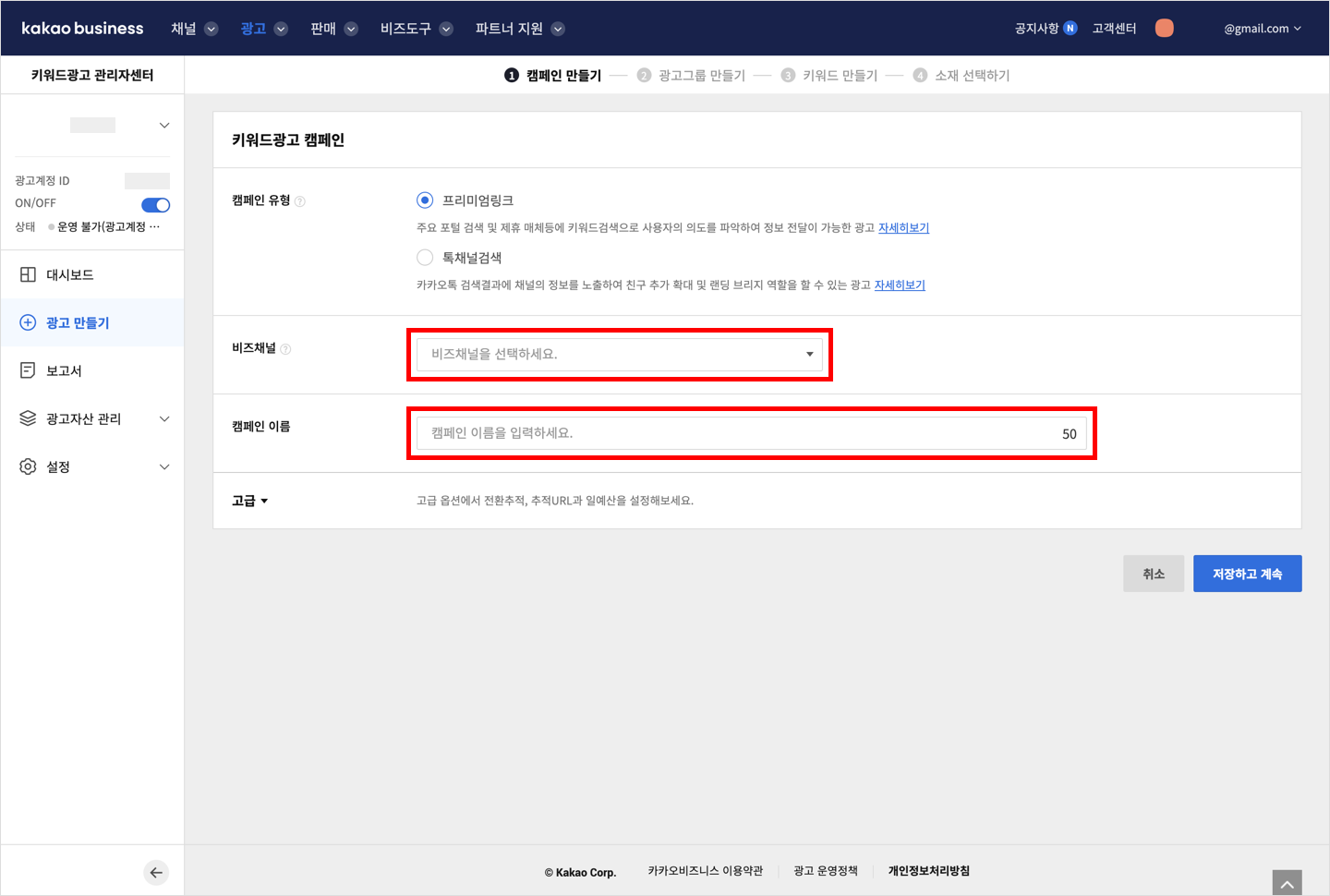Click 저장하고 계속 button
The width and height of the screenshot is (1330, 896).
(x=1248, y=574)
